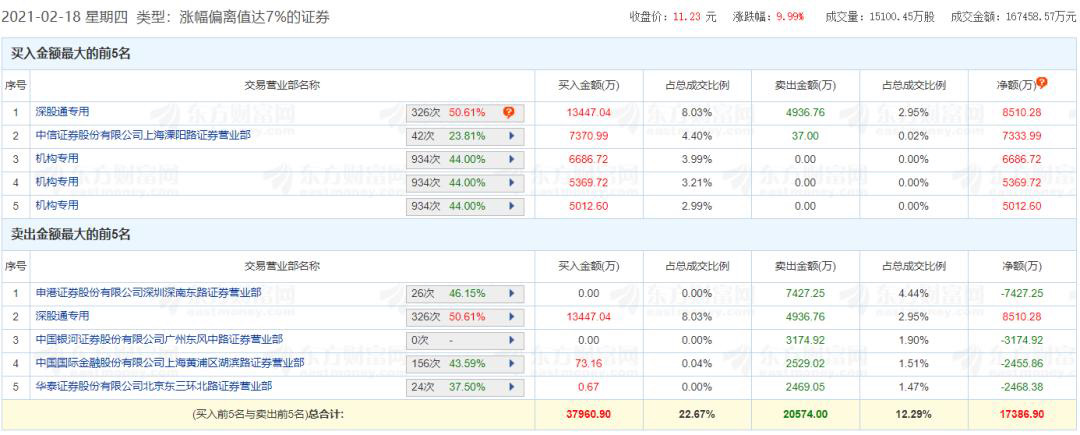Click buy amount 0.67

pos(588,387)
